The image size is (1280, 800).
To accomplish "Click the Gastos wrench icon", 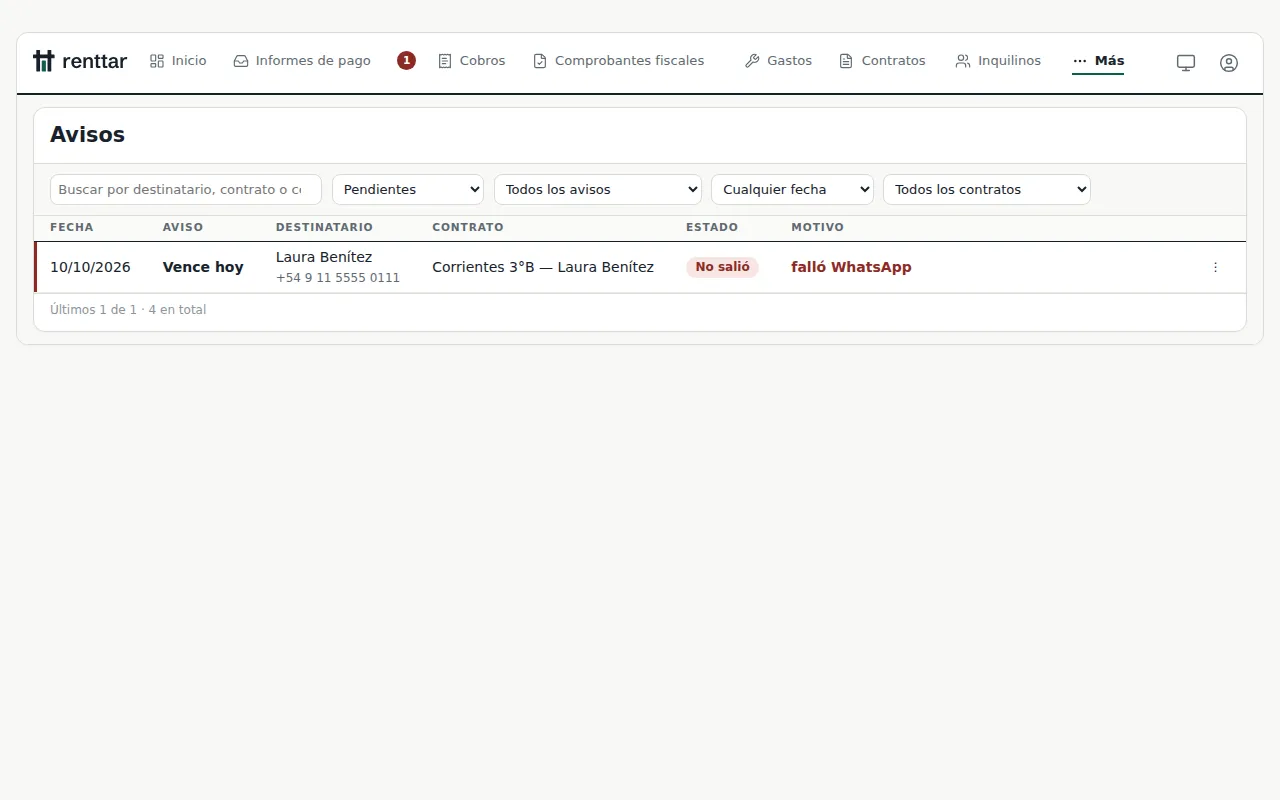I will [752, 61].
